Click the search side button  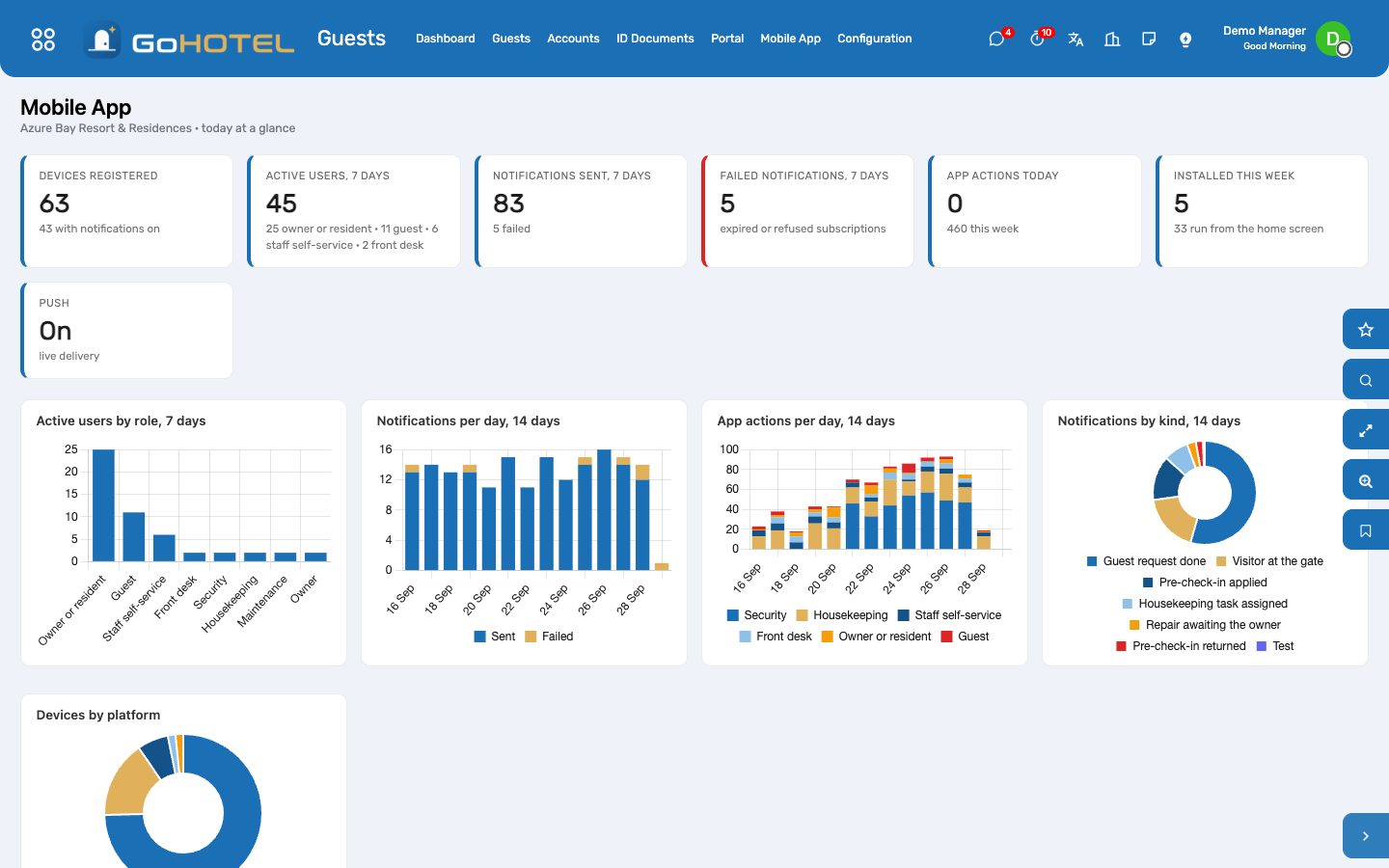[x=1366, y=380]
